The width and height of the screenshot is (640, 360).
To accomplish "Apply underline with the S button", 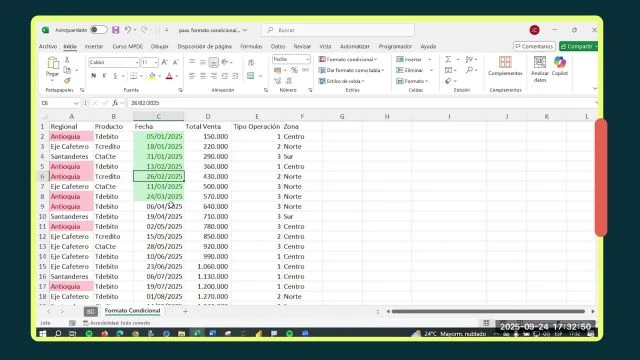I will coord(115,76).
